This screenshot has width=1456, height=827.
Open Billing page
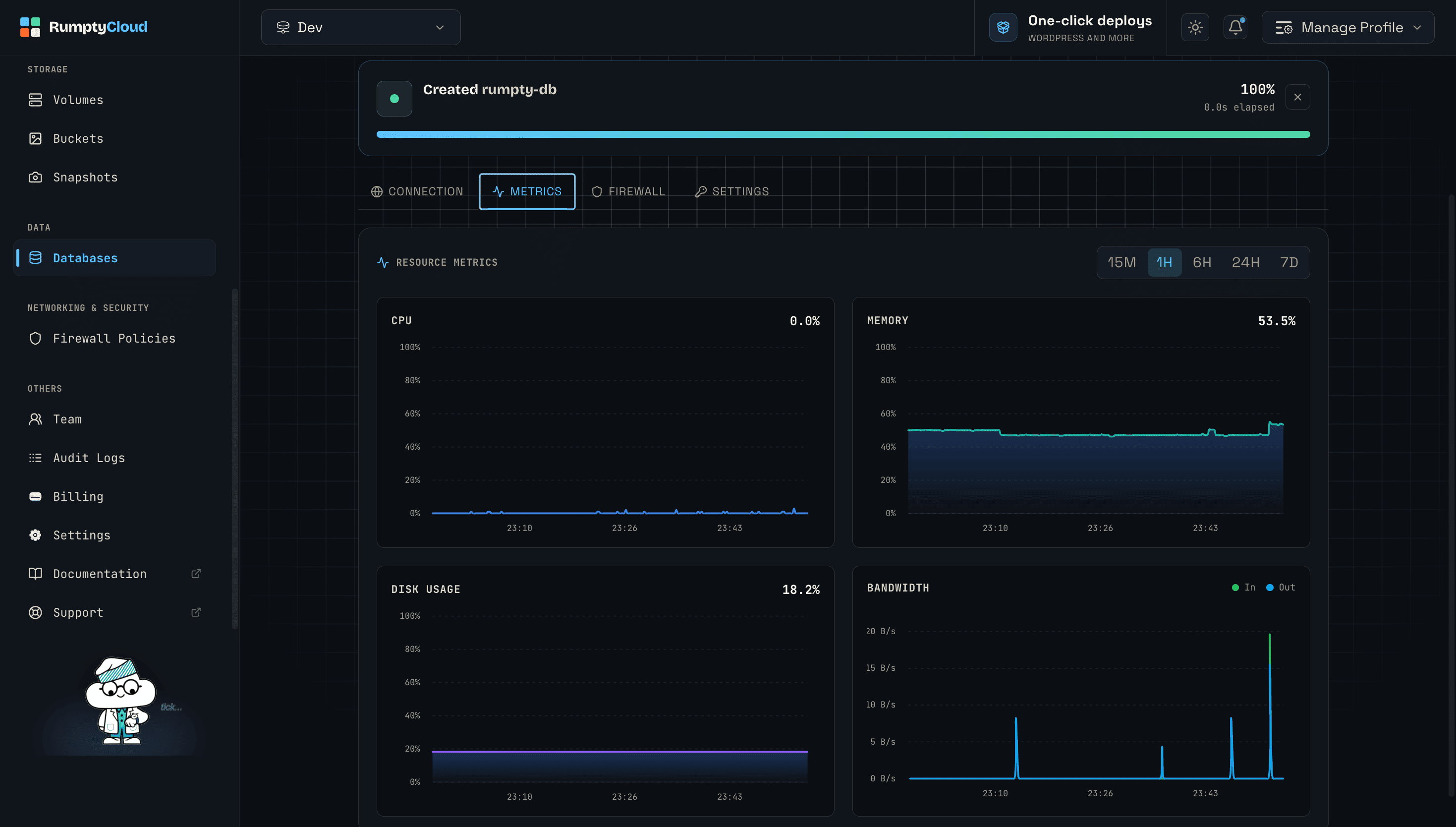pyautogui.click(x=114, y=496)
